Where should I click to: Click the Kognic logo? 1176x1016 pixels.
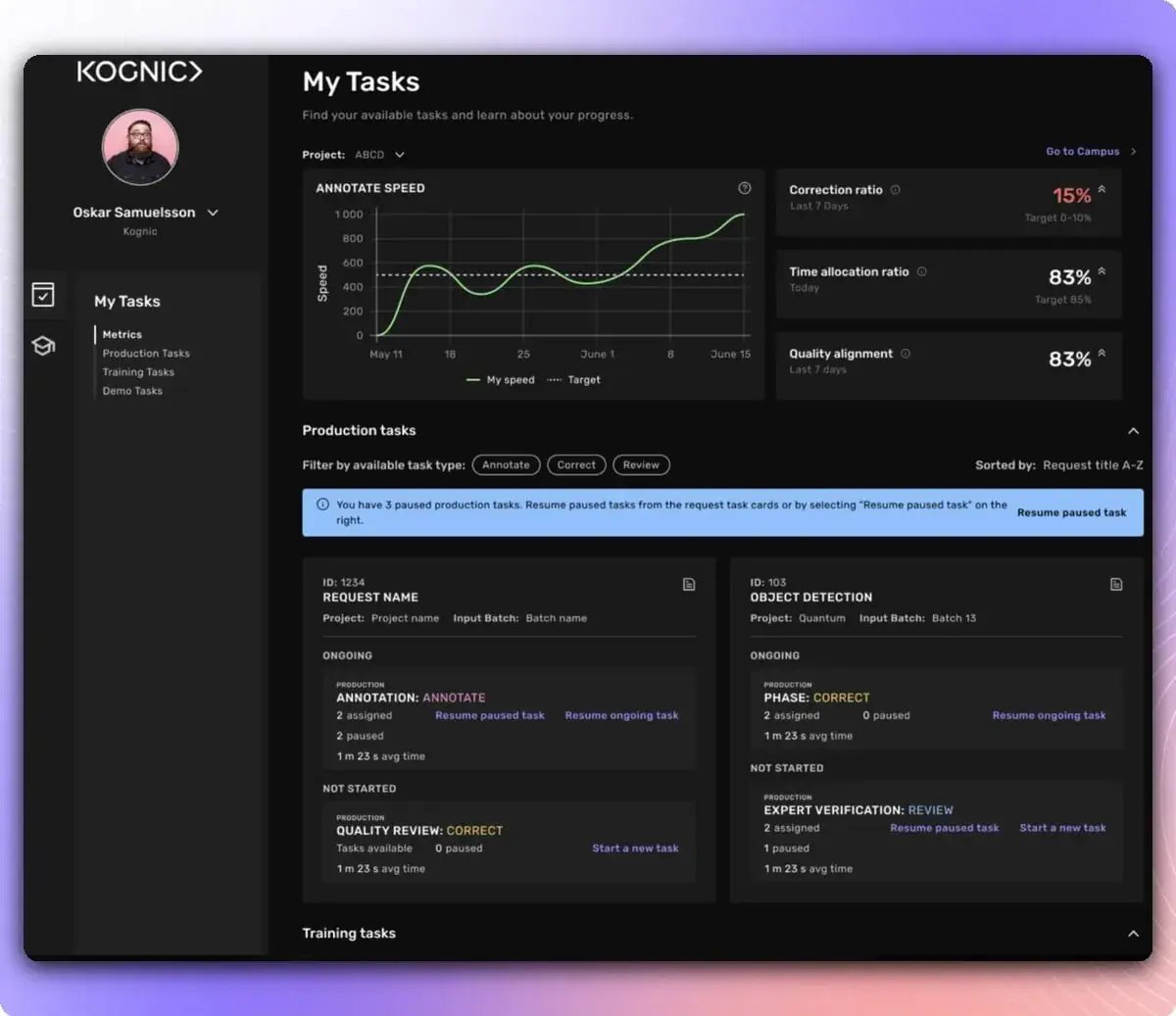[x=140, y=72]
